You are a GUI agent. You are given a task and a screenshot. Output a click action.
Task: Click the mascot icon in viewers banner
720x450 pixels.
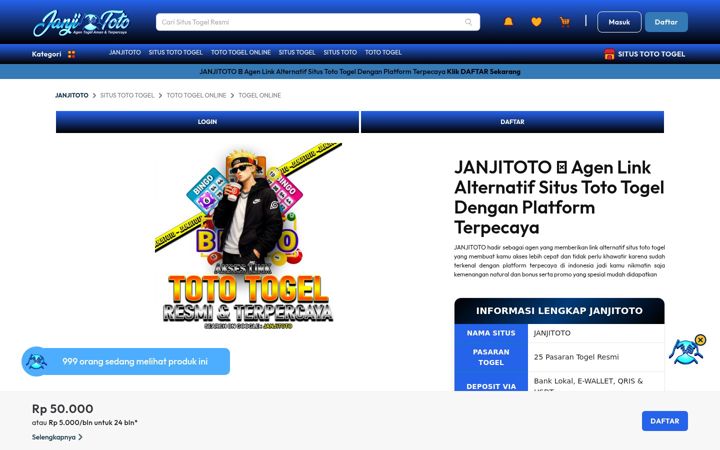click(x=36, y=361)
